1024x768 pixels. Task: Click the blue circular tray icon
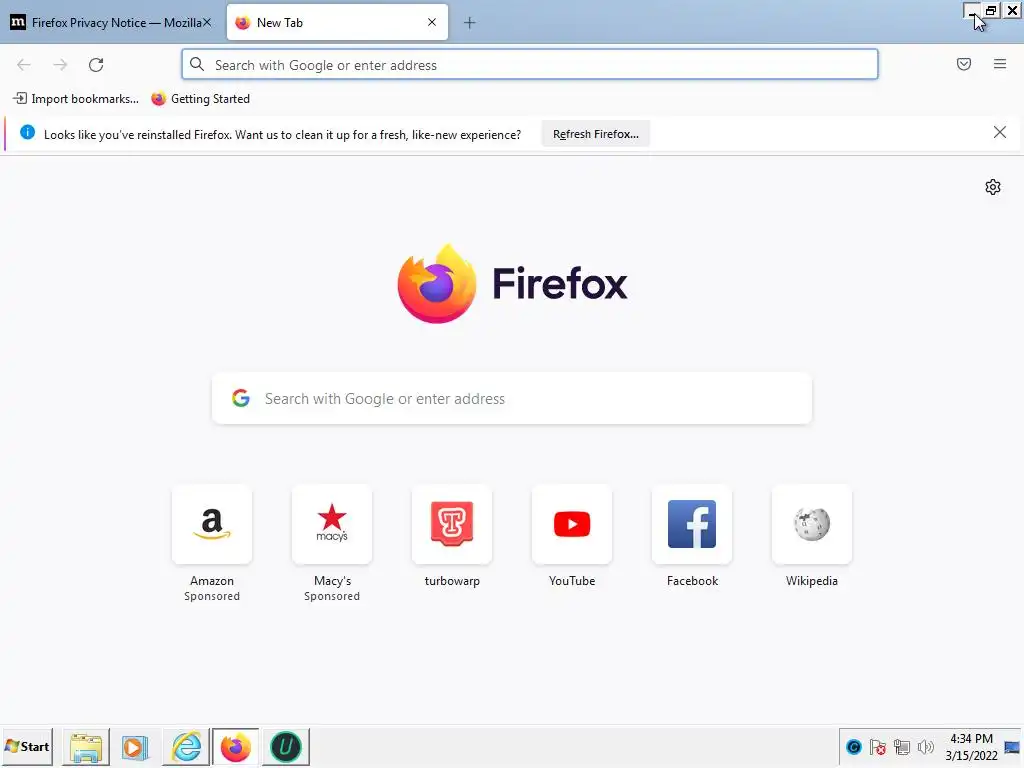click(854, 746)
